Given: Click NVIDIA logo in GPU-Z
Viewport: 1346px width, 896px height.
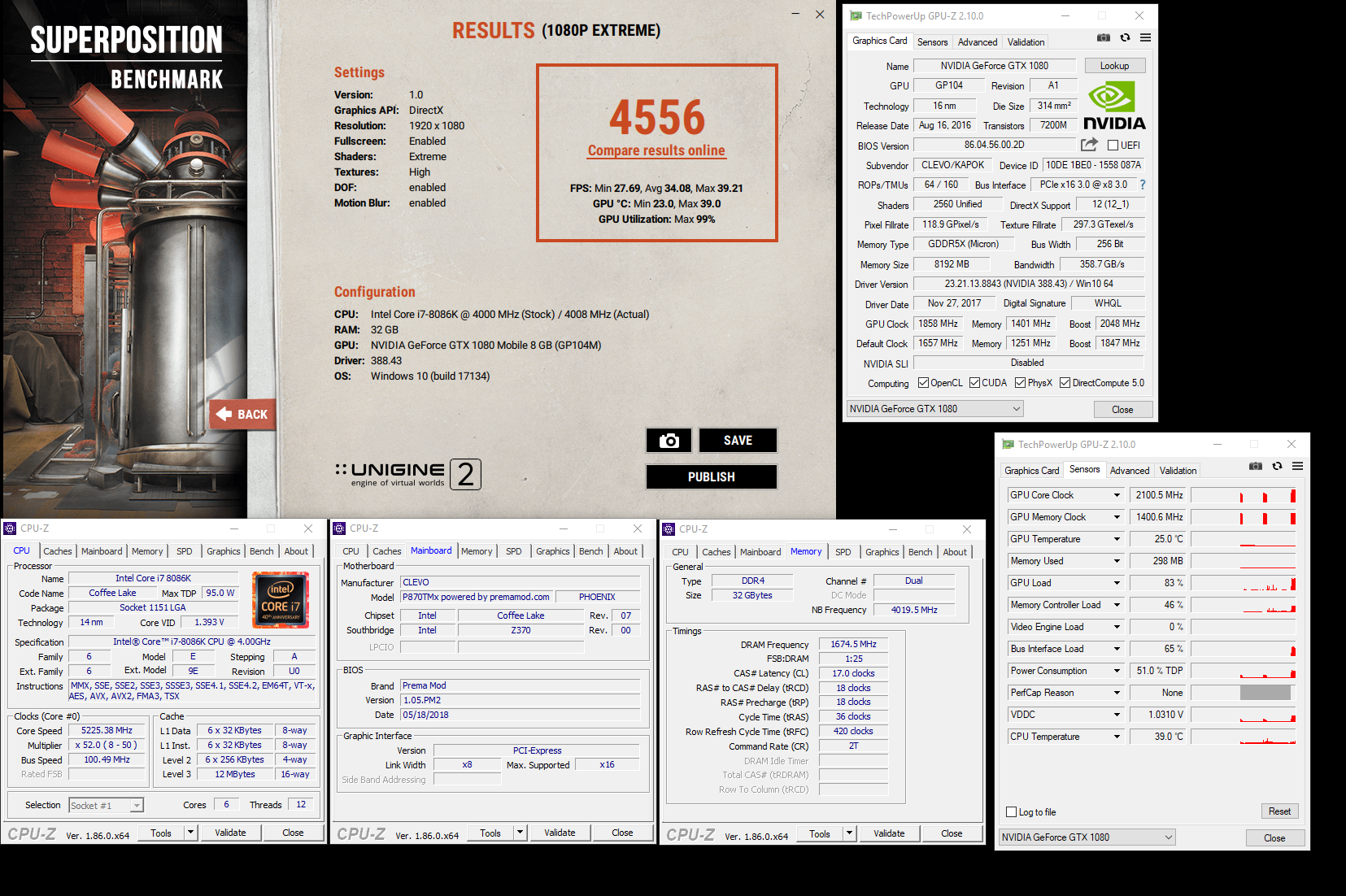Looking at the screenshot, I should 1114,106.
